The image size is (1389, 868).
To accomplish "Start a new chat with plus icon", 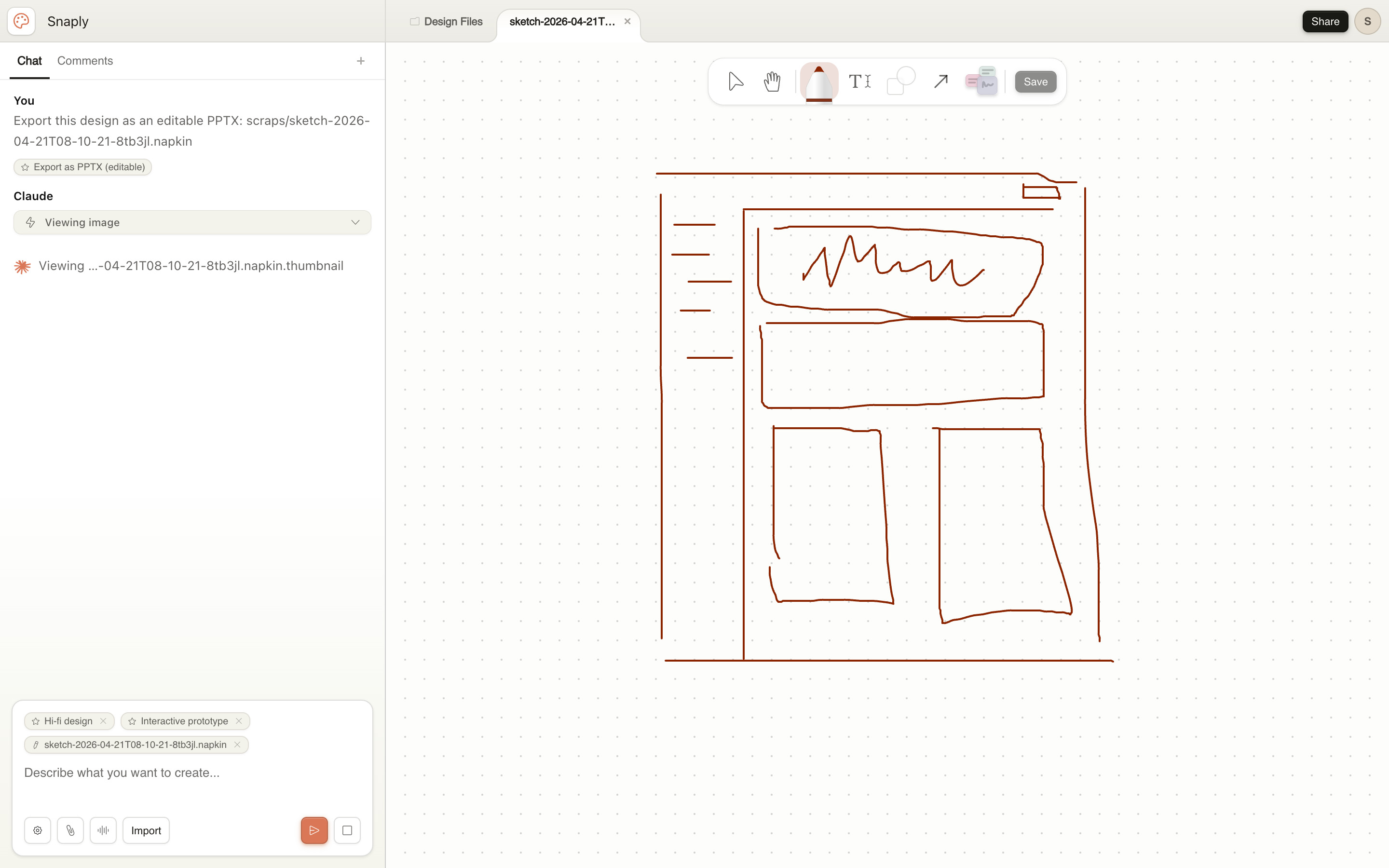I will tap(360, 61).
